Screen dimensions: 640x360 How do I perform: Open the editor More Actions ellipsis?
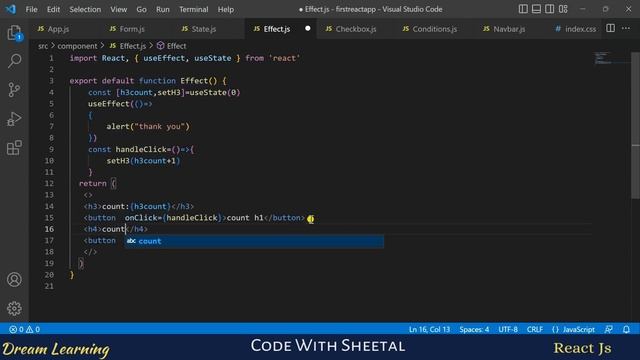pyautogui.click(x=626, y=28)
